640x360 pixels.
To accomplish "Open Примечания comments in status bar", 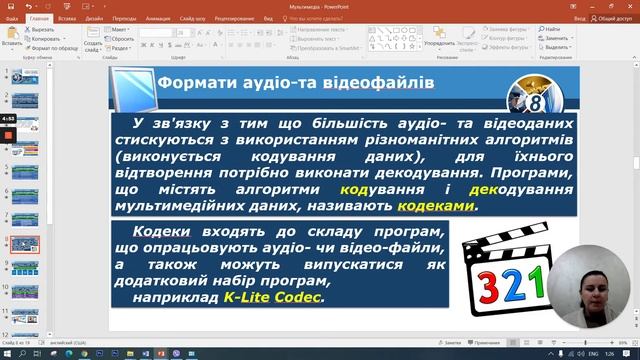I will coord(484,343).
